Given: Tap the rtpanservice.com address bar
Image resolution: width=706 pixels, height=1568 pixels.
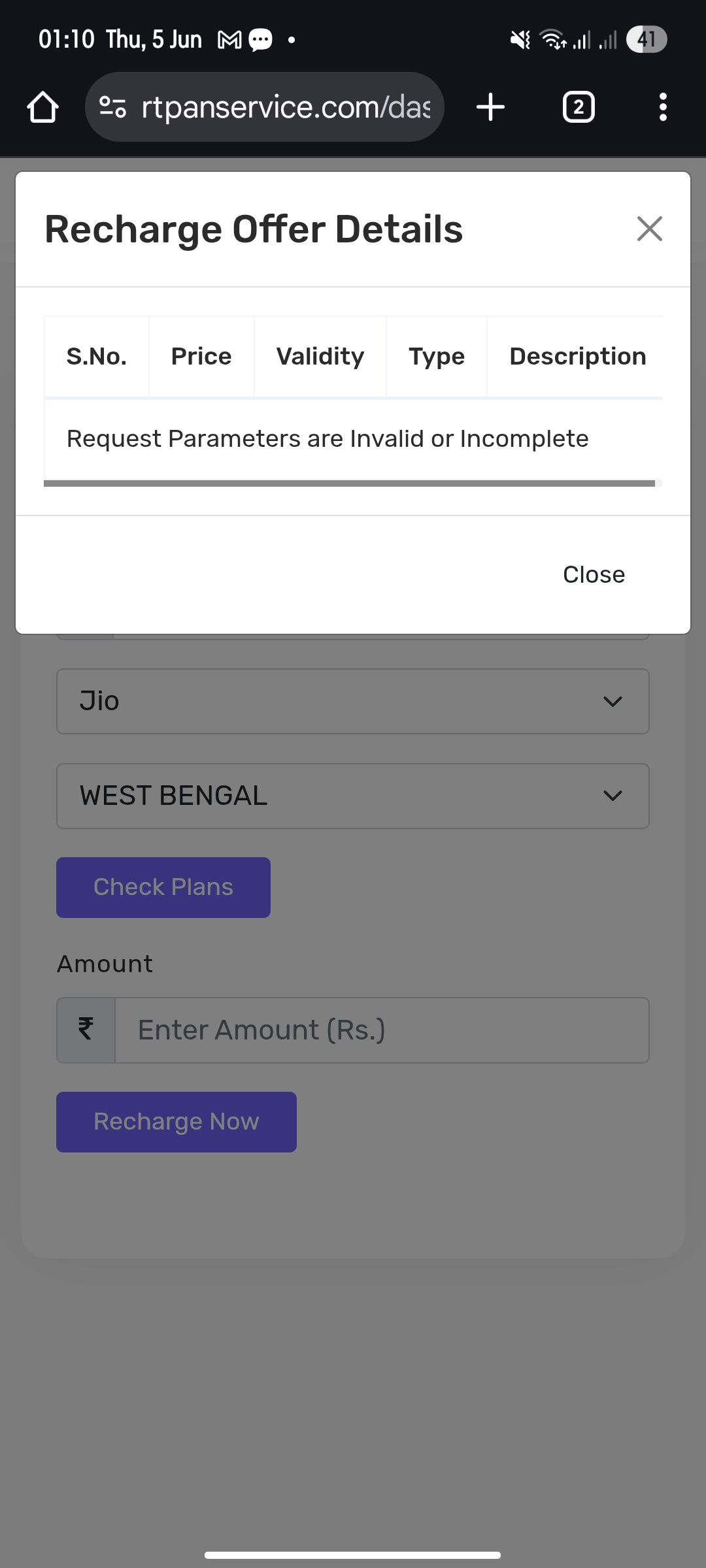Looking at the screenshot, I should (285, 107).
